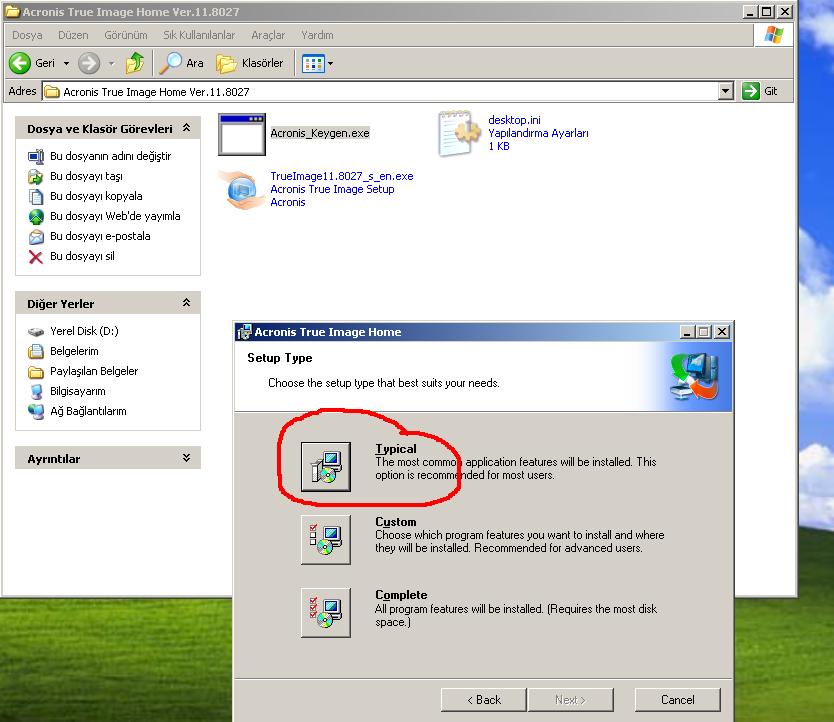Screen dimensions: 834x722
Task: Collapse the Dosya ve Klasör Görevleri panel
Action: tap(186, 128)
